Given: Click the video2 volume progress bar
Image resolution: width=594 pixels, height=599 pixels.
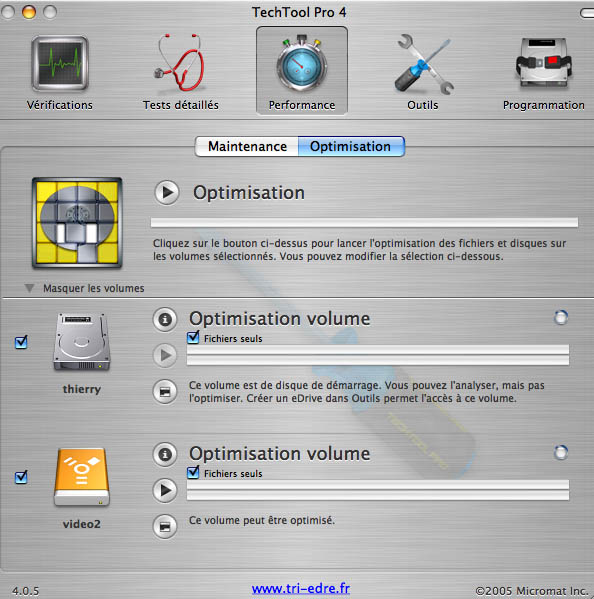Looking at the screenshot, I should click(x=378, y=490).
